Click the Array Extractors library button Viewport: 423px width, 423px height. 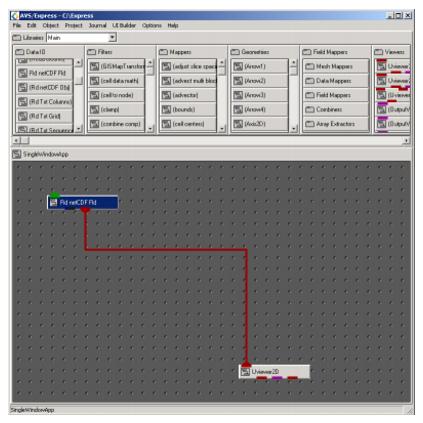click(x=336, y=124)
